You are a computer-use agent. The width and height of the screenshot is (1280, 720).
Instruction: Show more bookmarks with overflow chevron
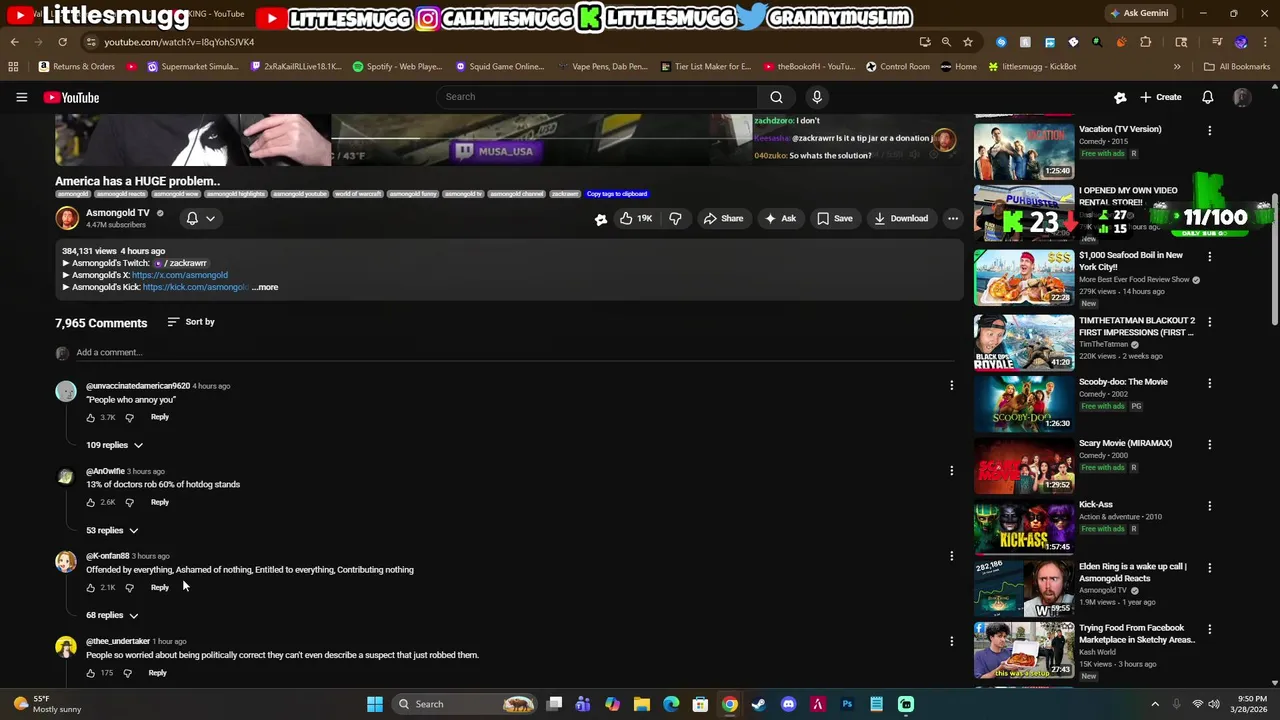point(1177,67)
